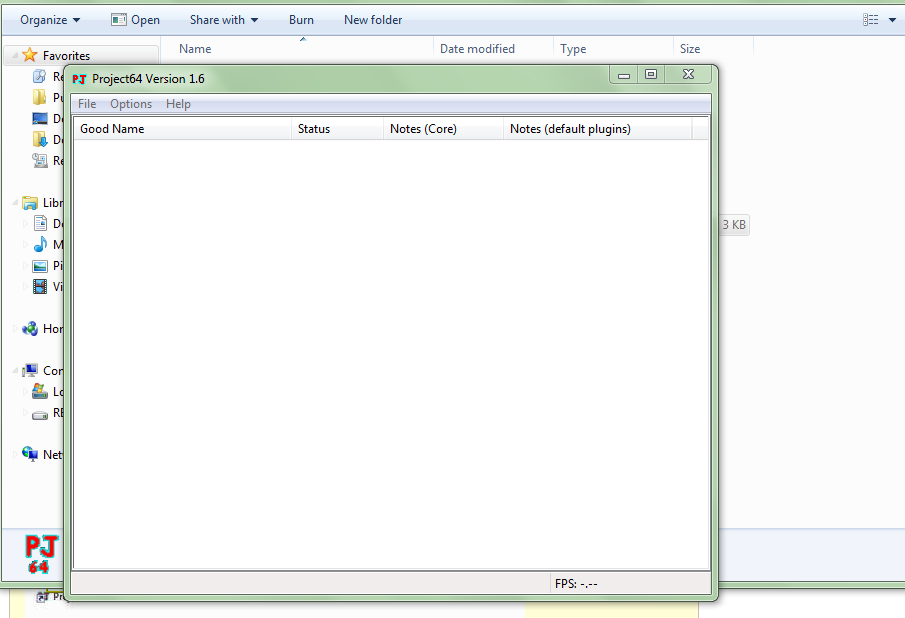Change view using Explorer view icon
This screenshot has height=618, width=905.
tap(870, 20)
